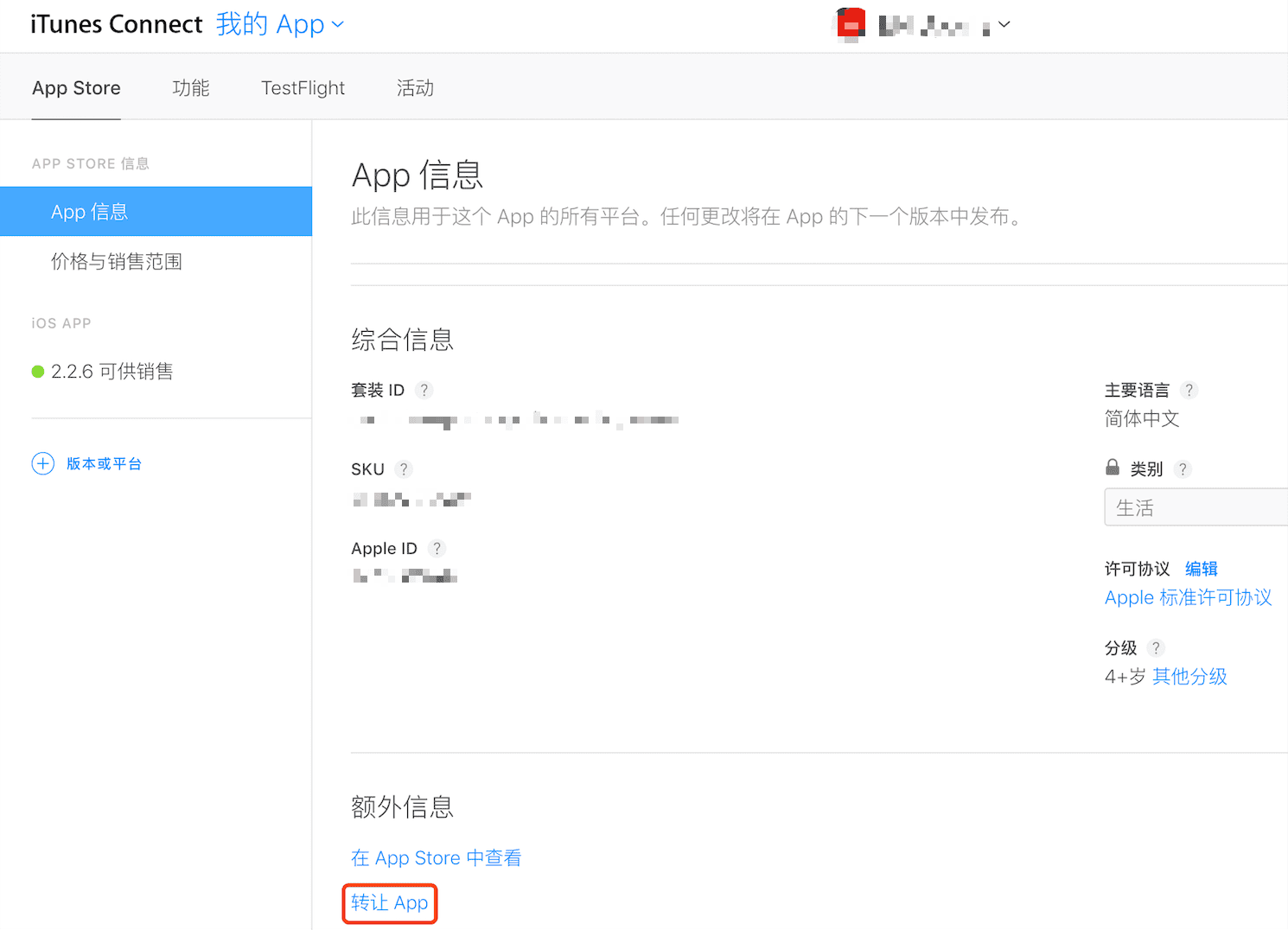This screenshot has height=930, width=1288.
Task: Click the blurred 套装 ID value
Action: point(519,420)
